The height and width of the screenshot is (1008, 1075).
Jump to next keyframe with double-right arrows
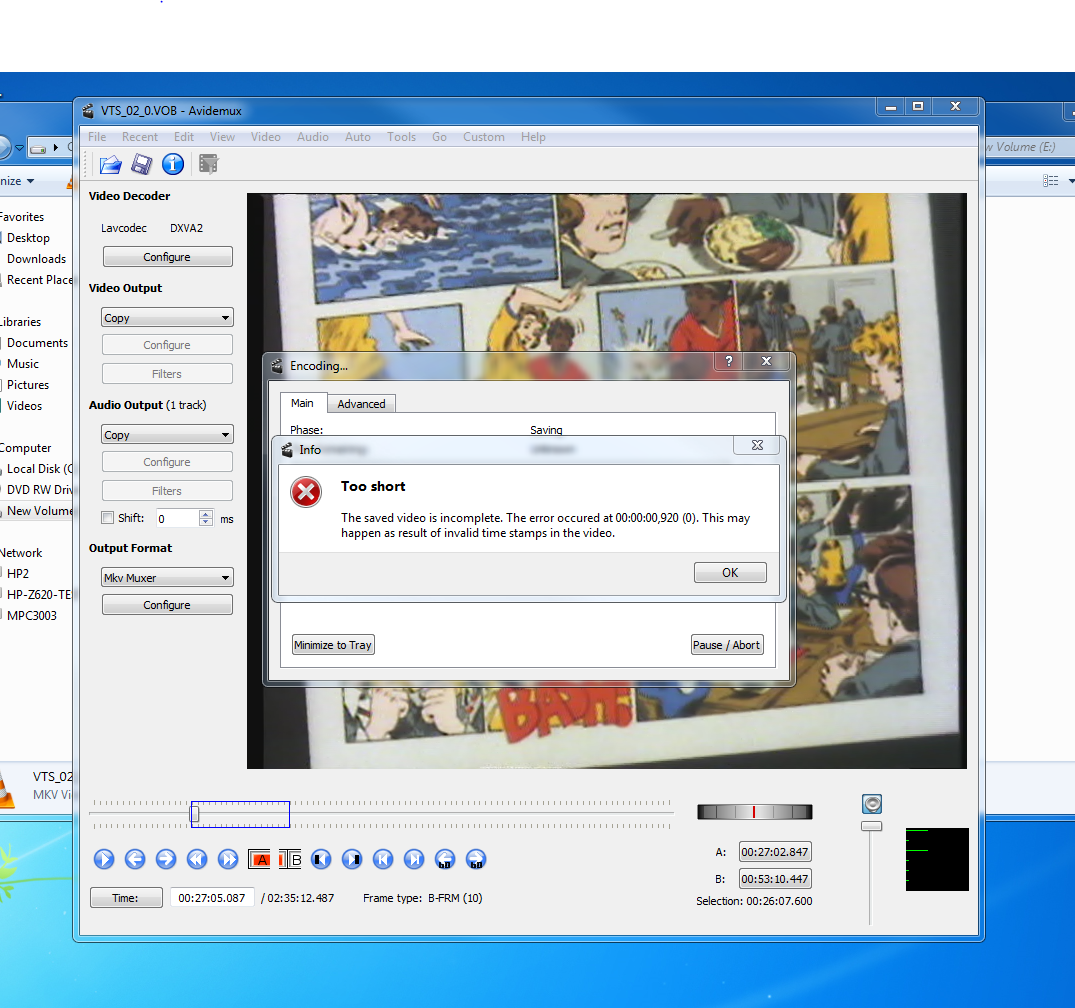click(x=228, y=859)
